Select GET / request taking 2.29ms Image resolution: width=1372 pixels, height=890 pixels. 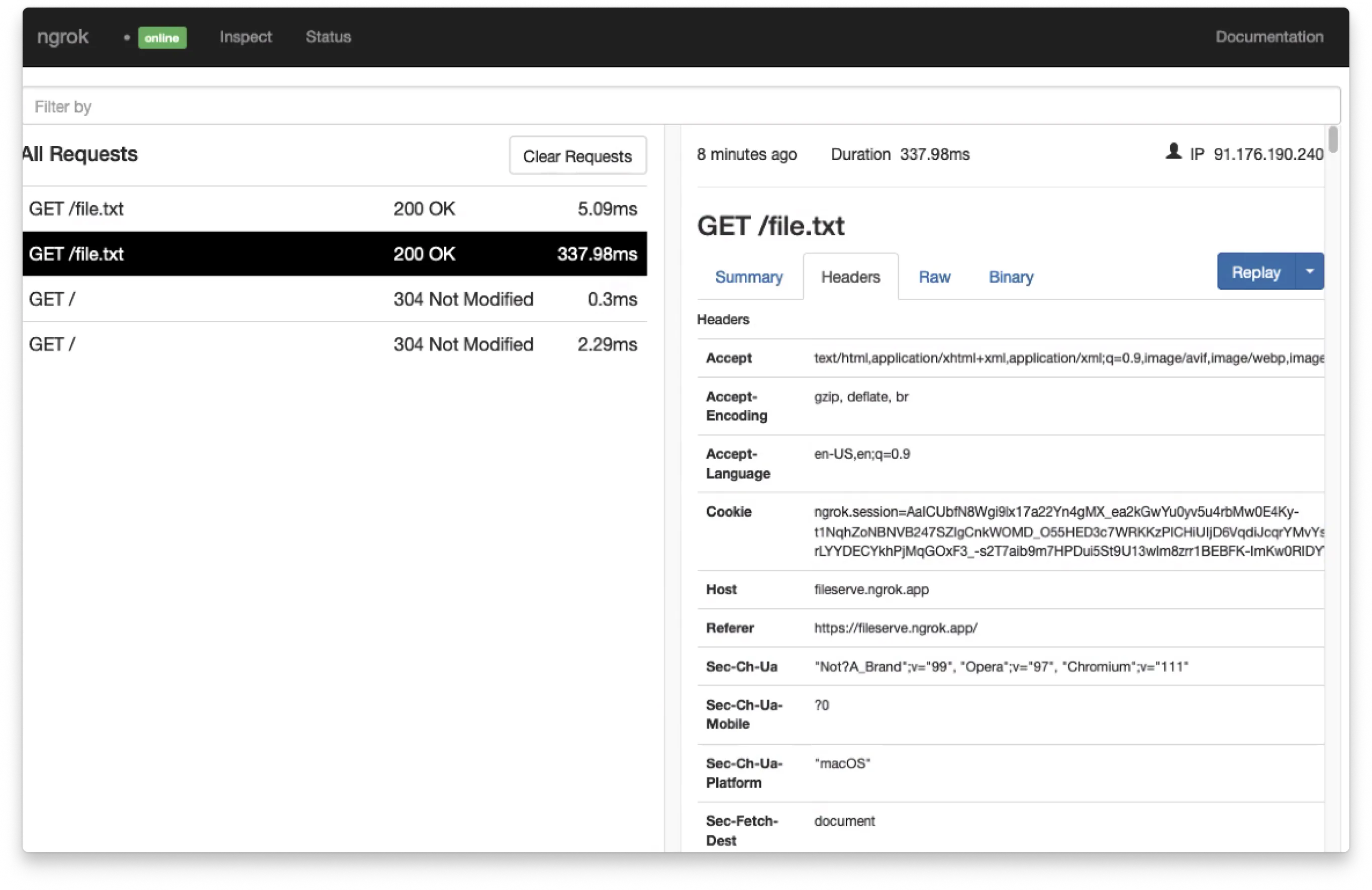tap(334, 344)
